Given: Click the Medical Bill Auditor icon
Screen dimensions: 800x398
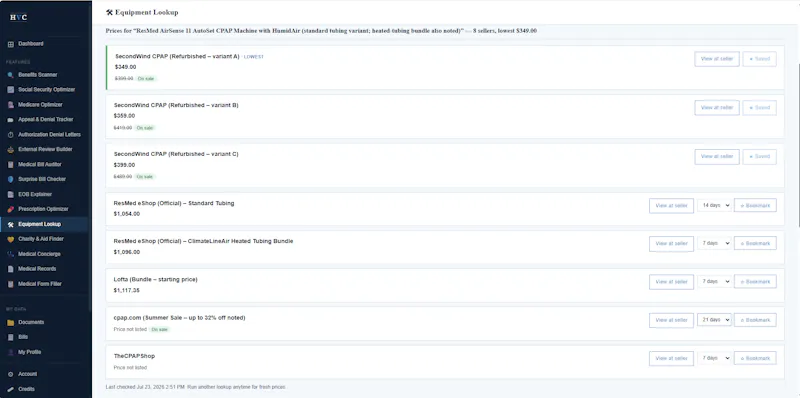Looking at the screenshot, I should (x=11, y=165).
